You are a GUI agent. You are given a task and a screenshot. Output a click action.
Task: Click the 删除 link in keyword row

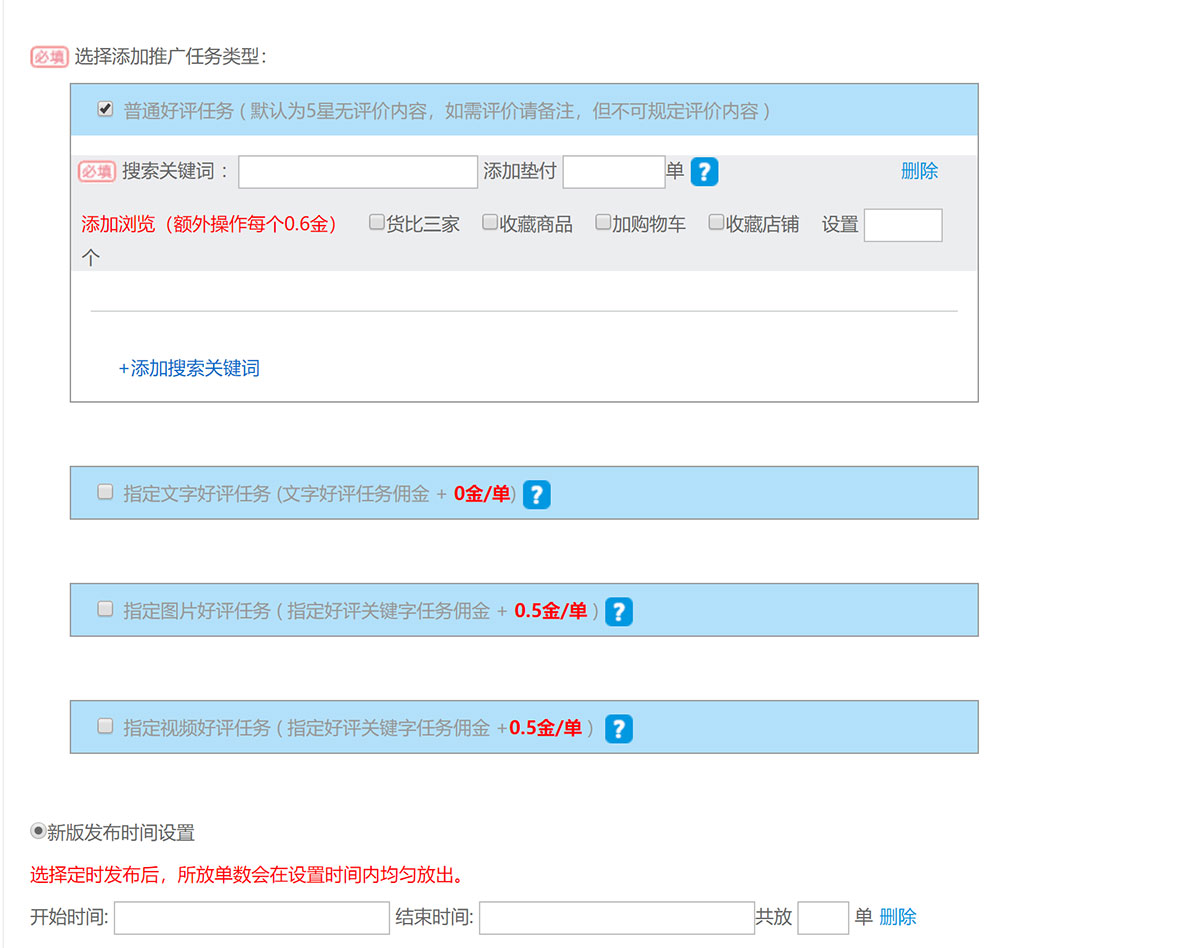[x=919, y=171]
